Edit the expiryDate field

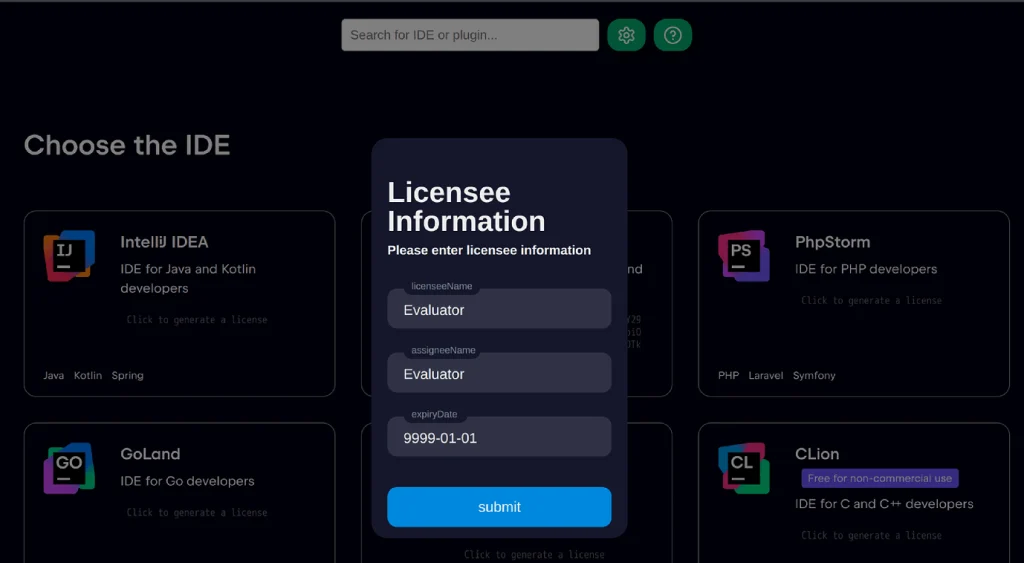tap(499, 437)
